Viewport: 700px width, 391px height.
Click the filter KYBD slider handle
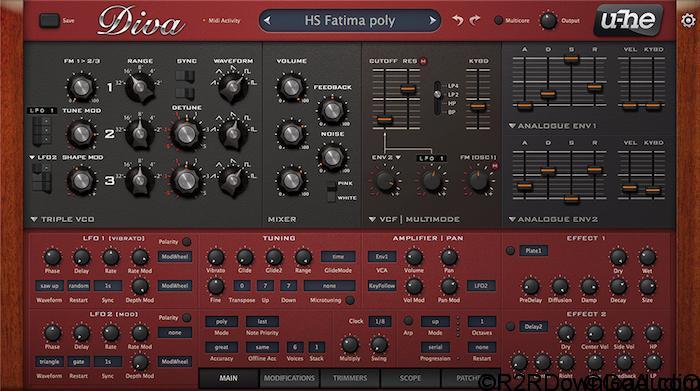coord(478,107)
